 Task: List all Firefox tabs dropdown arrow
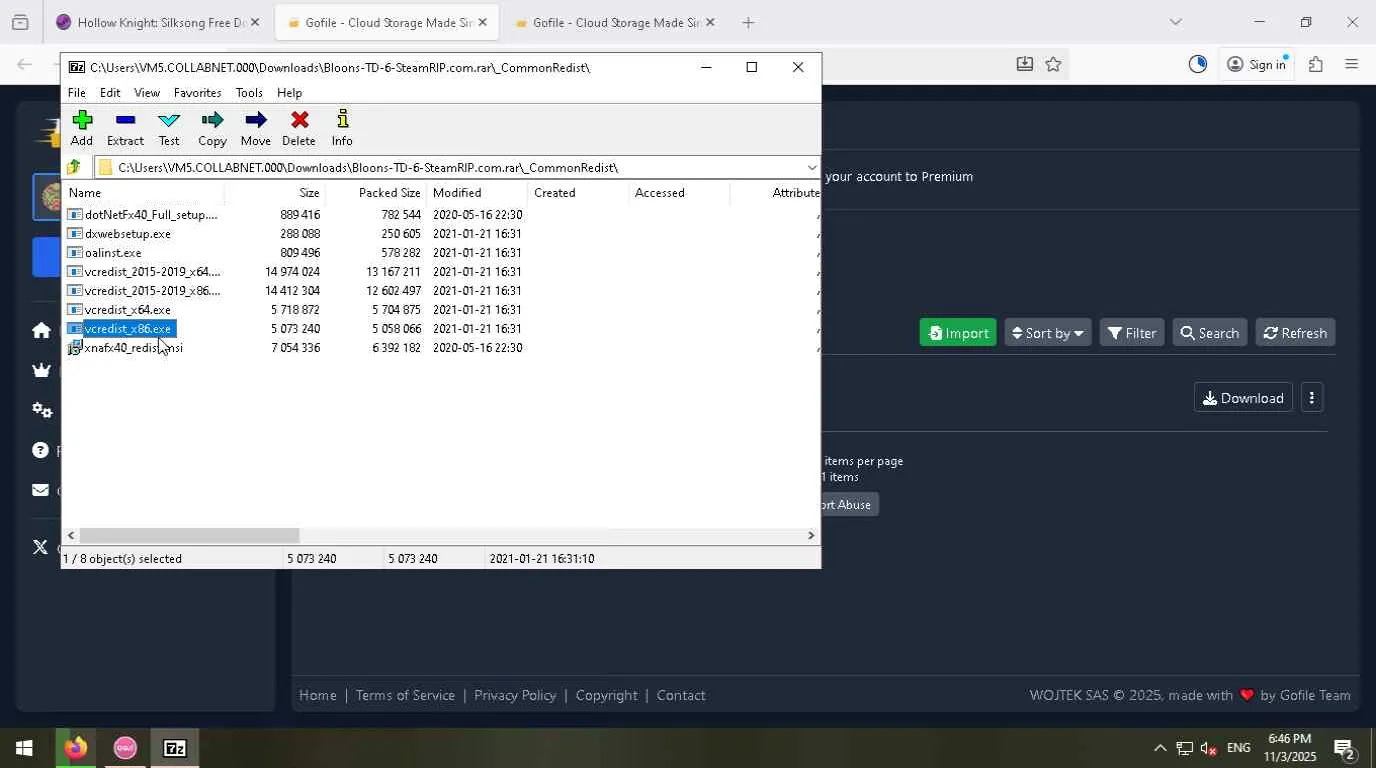coord(1176,22)
